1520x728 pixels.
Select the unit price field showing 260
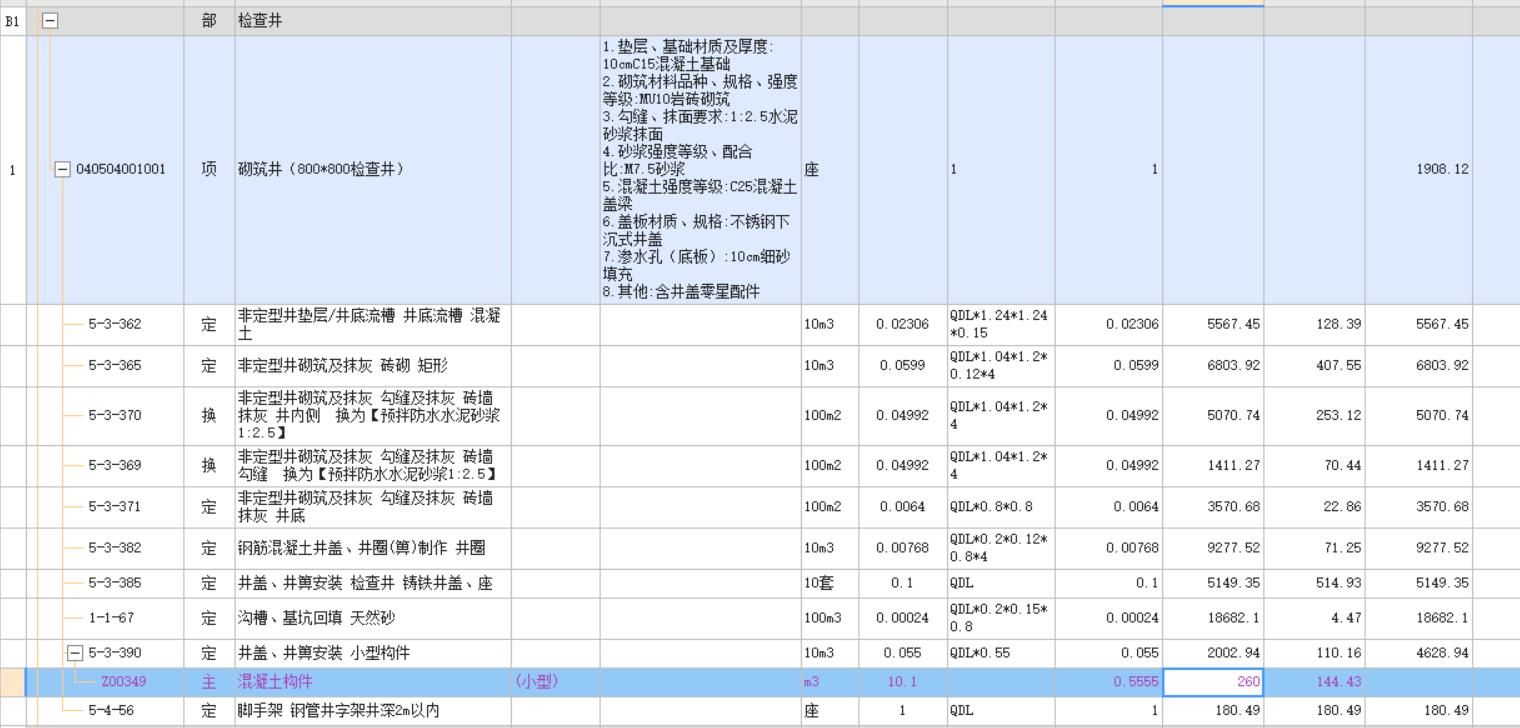point(1213,682)
